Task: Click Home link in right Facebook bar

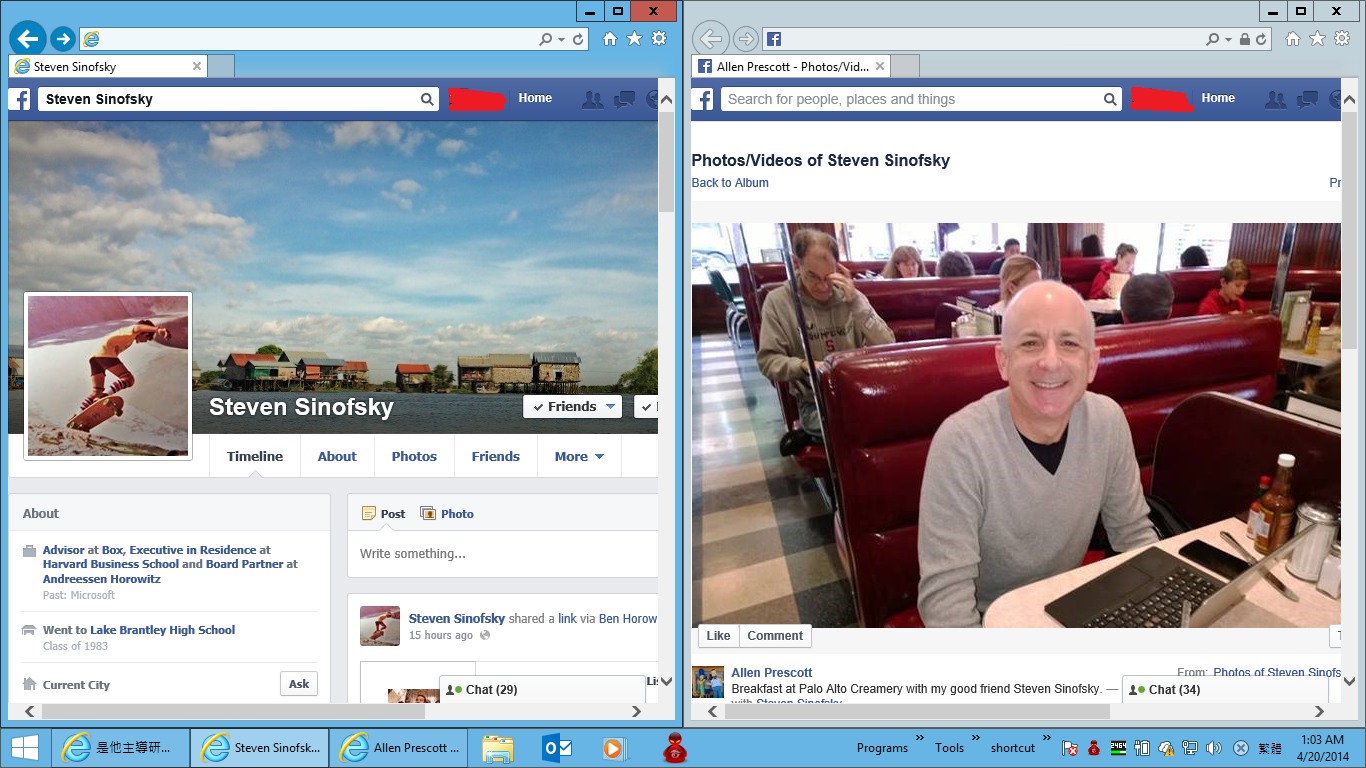Action: [1218, 98]
